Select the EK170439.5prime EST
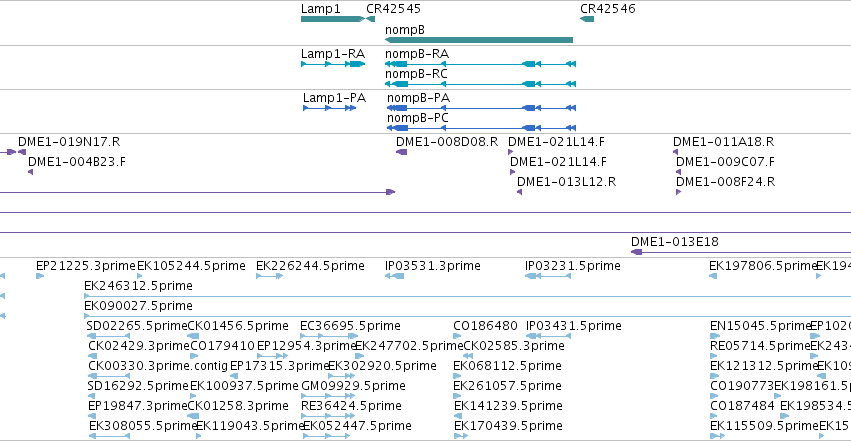Screen dimensions: 851x441 point(461,436)
